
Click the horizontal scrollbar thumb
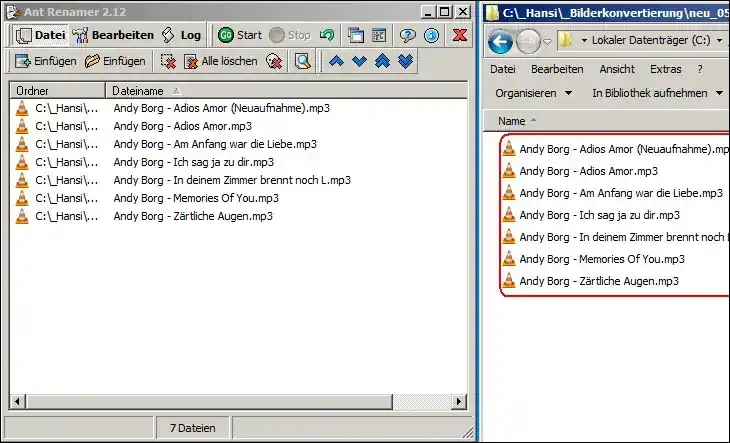coord(209,402)
